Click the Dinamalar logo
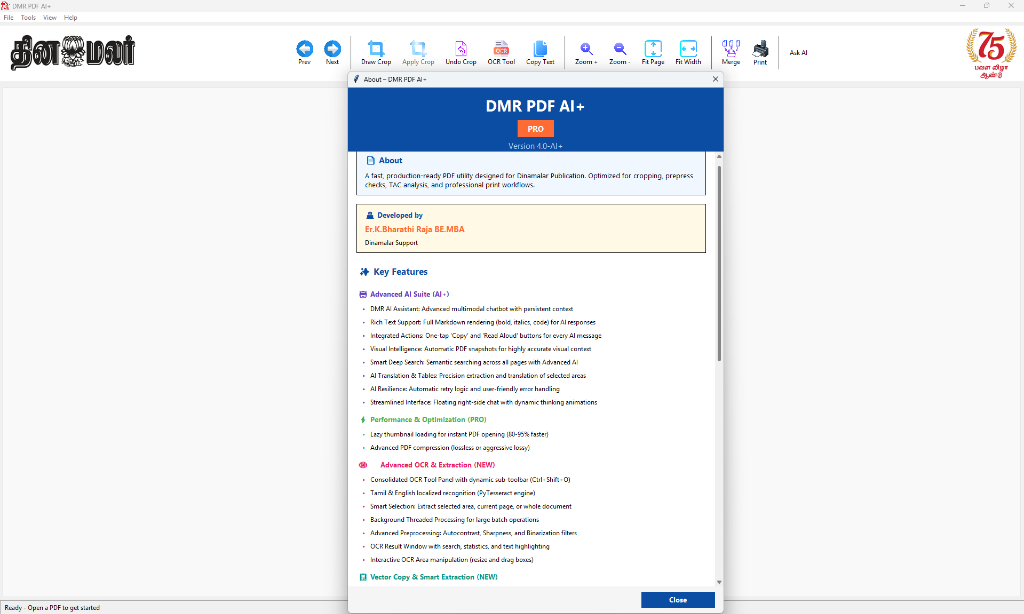 click(x=72, y=52)
